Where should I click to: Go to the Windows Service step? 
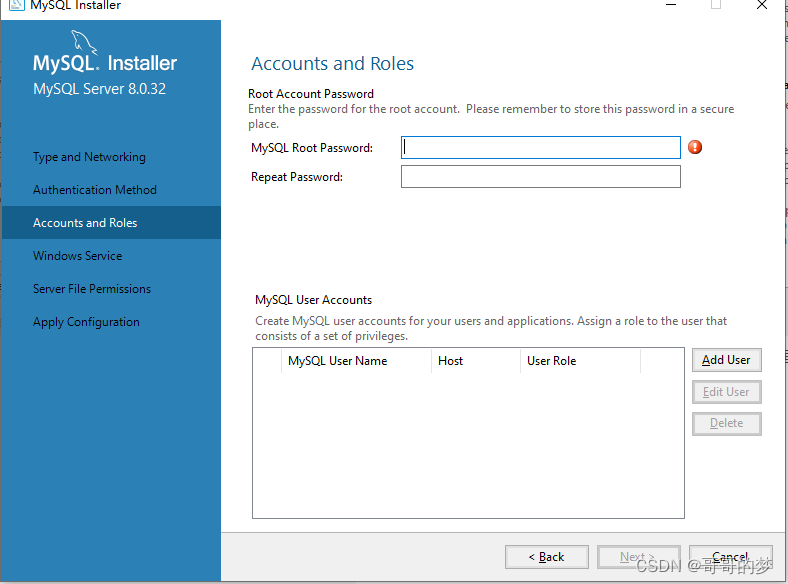point(77,256)
